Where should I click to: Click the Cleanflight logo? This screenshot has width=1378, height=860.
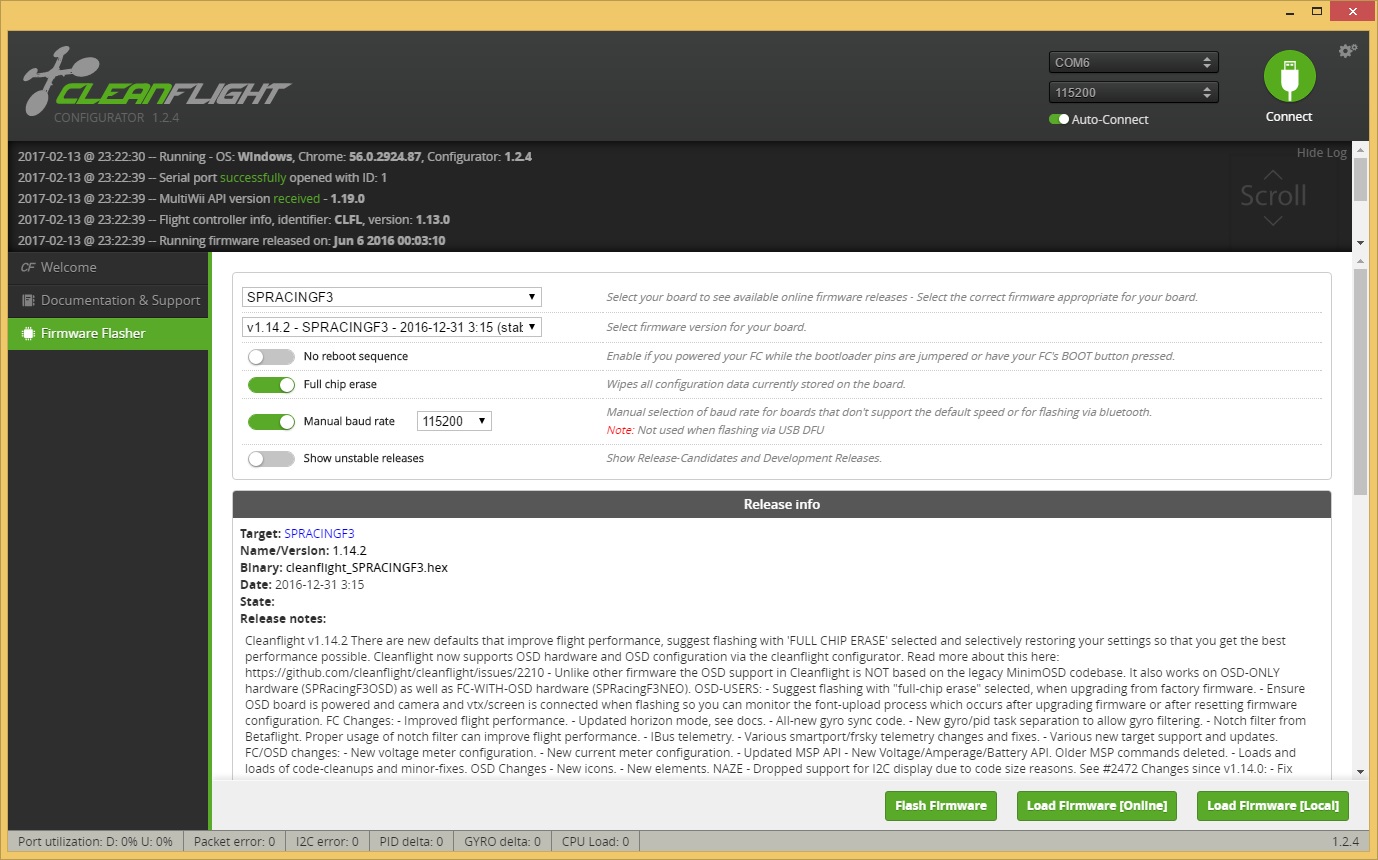pyautogui.click(x=156, y=82)
